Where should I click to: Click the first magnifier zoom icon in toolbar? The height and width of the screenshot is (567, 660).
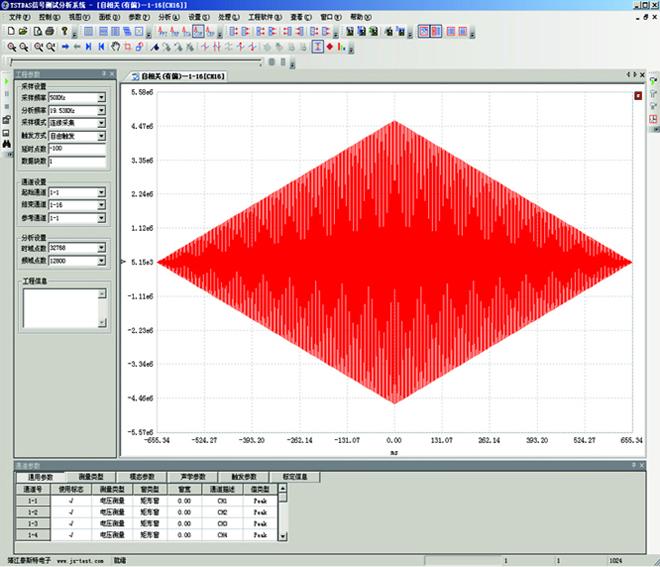(x=11, y=46)
